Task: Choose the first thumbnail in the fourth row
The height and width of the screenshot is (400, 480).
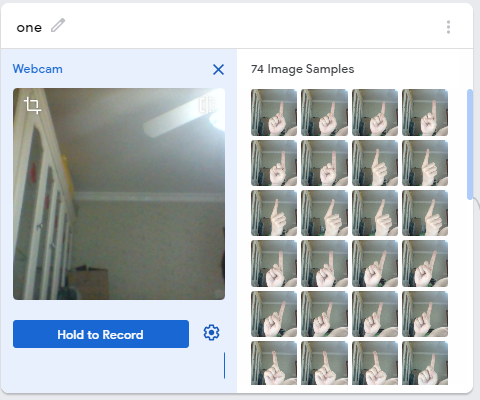Action: pyautogui.click(x=274, y=263)
